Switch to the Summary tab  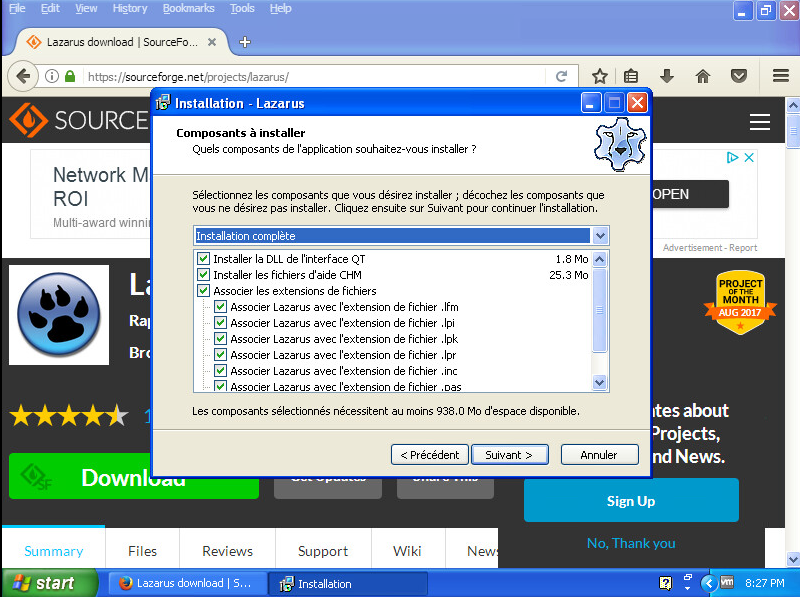tap(54, 551)
